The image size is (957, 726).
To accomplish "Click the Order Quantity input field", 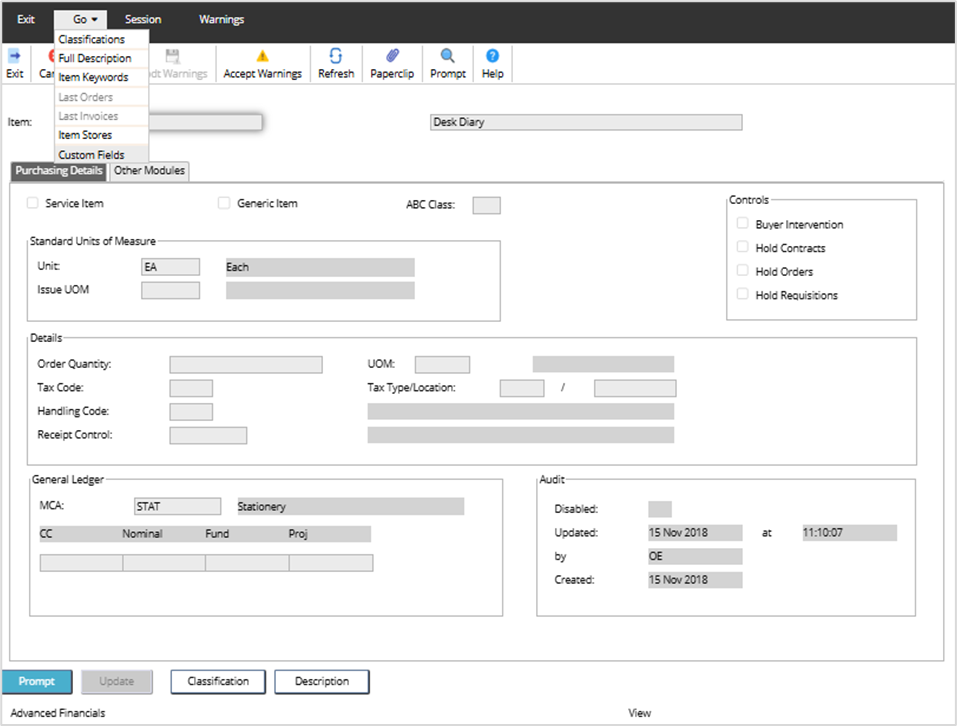I will [246, 364].
